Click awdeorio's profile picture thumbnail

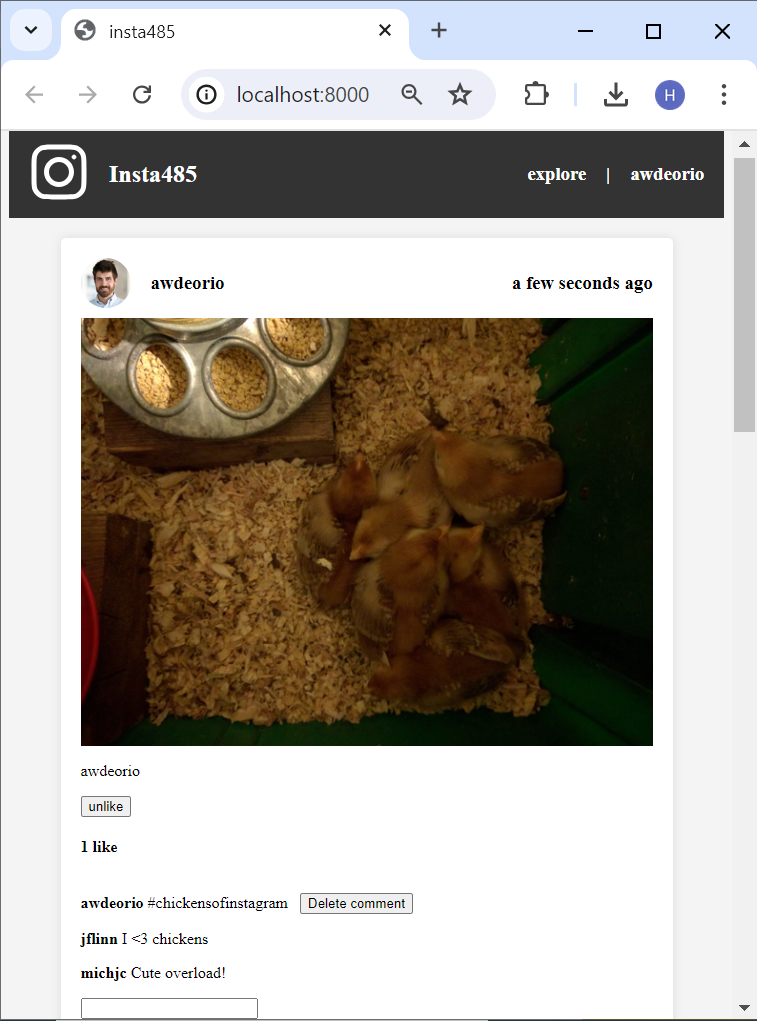pos(105,283)
